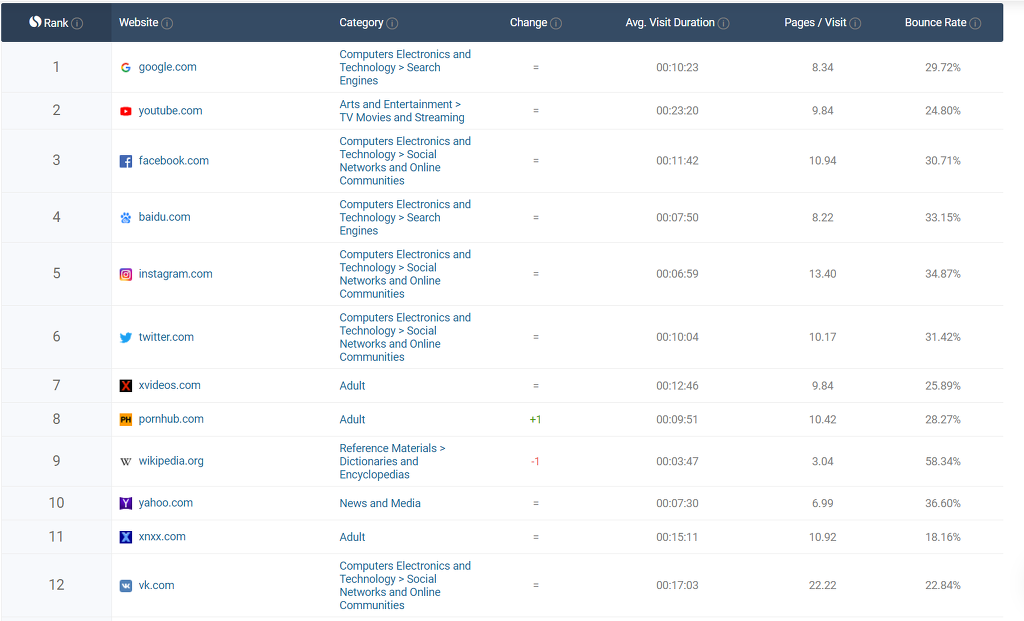The width and height of the screenshot is (1024, 621).
Task: Sort by the Rank column header
Action: (x=56, y=23)
